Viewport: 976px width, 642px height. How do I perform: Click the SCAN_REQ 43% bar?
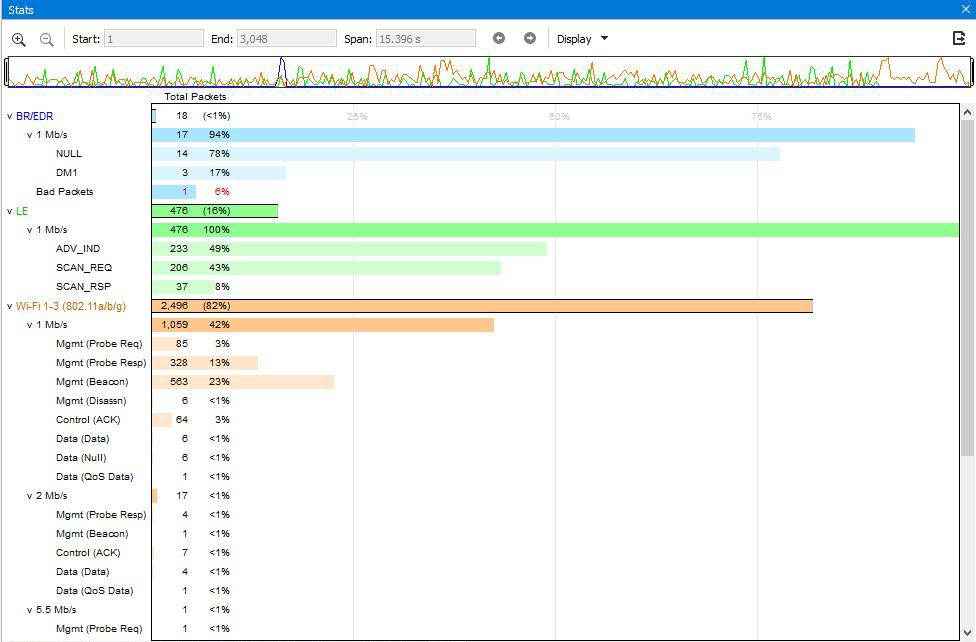[327, 268]
